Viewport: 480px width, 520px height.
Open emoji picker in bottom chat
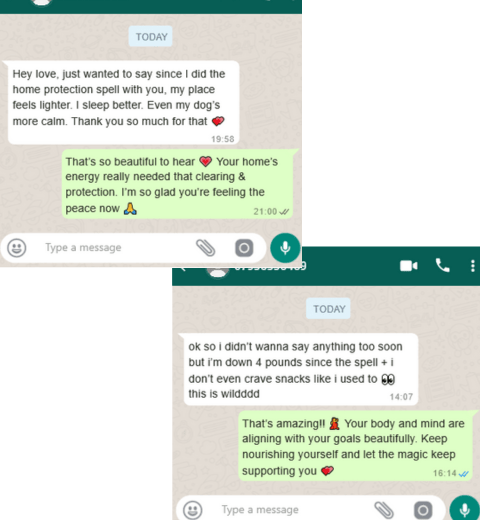click(193, 510)
